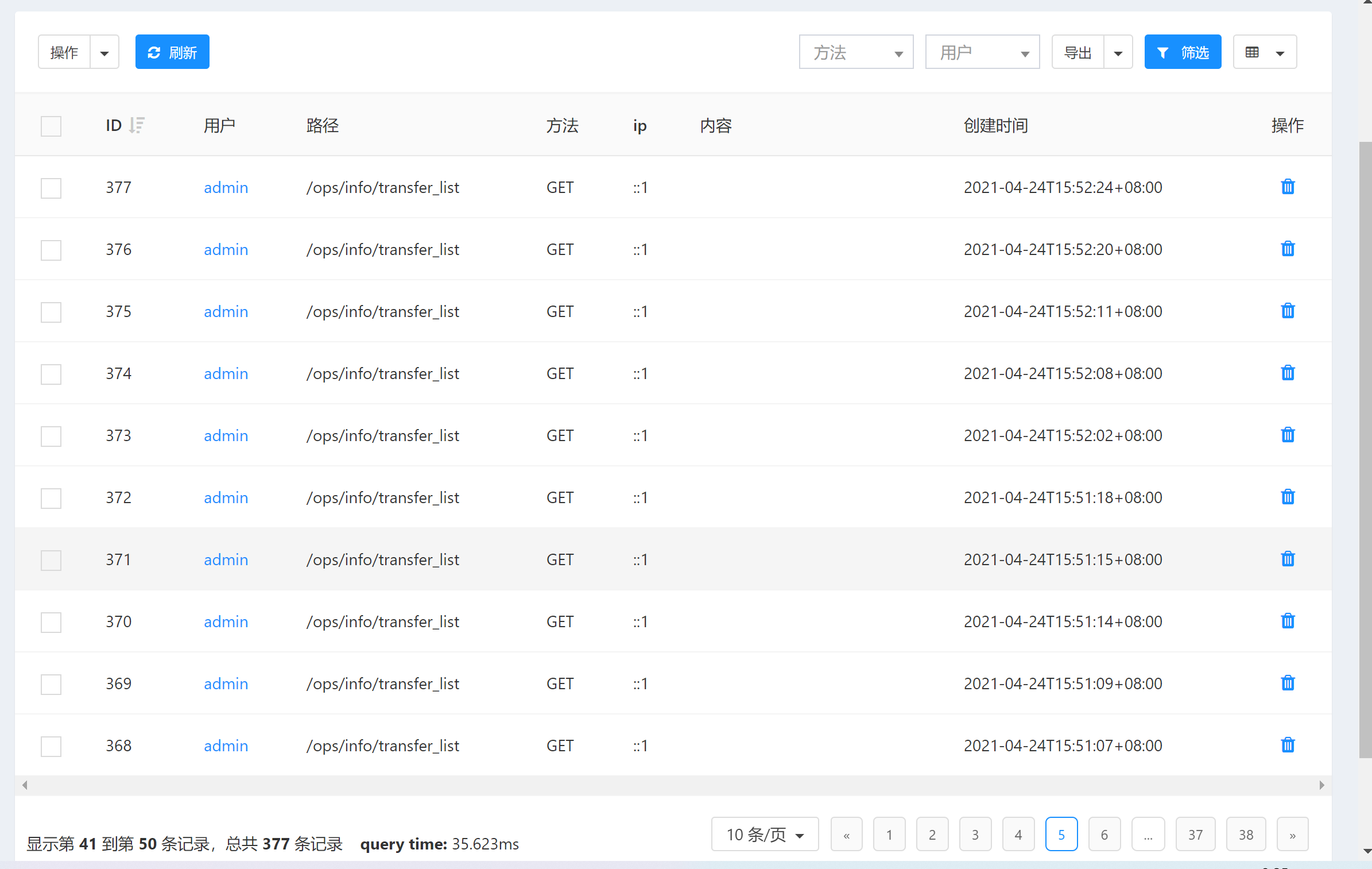
Task: Open the admin link on record 373
Action: (x=226, y=435)
